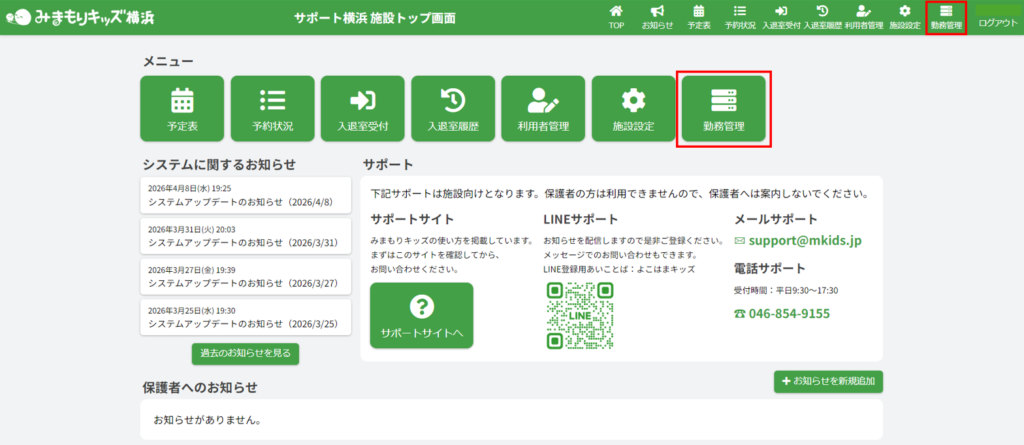Open the 予約状況 list menu tile
Screen dimensions: 1024x445
(x=272, y=110)
